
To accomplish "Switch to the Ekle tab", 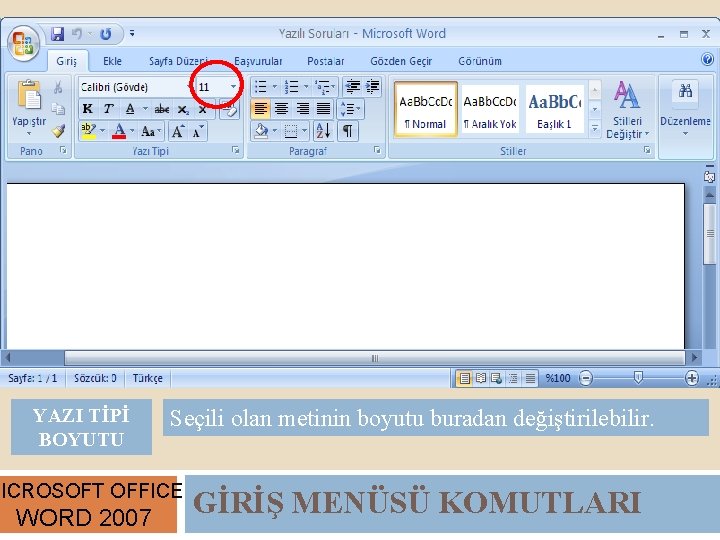I will point(112,61).
